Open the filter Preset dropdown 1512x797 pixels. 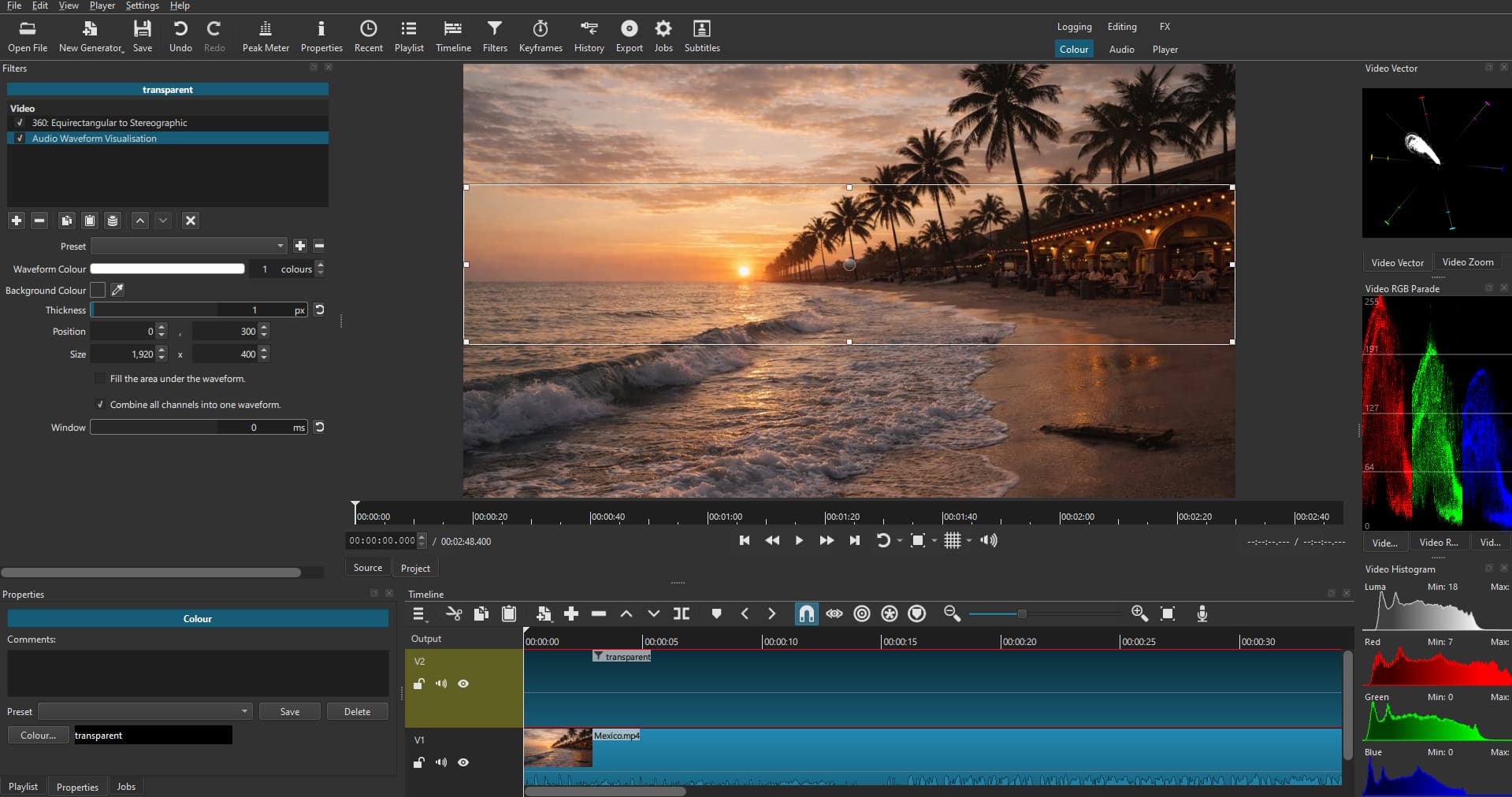[188, 246]
